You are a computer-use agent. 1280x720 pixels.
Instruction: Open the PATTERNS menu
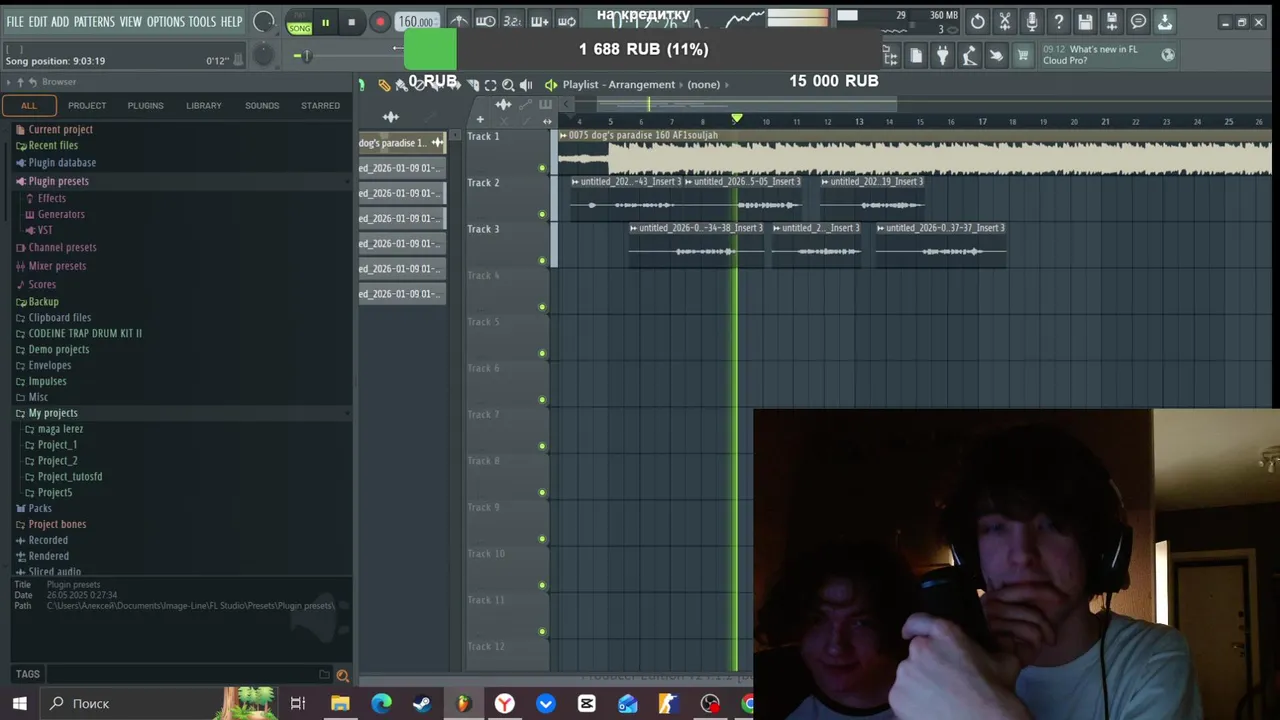click(x=94, y=21)
